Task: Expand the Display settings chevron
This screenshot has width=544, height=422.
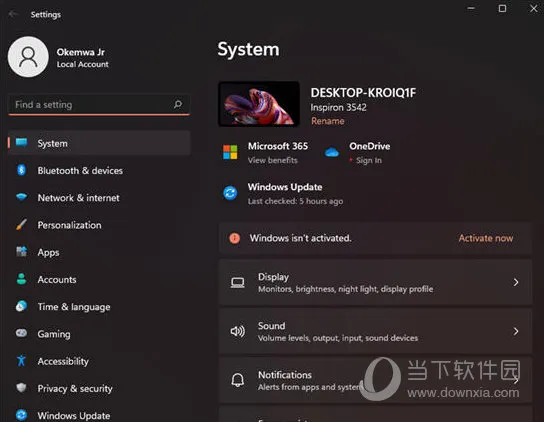Action: pos(516,282)
